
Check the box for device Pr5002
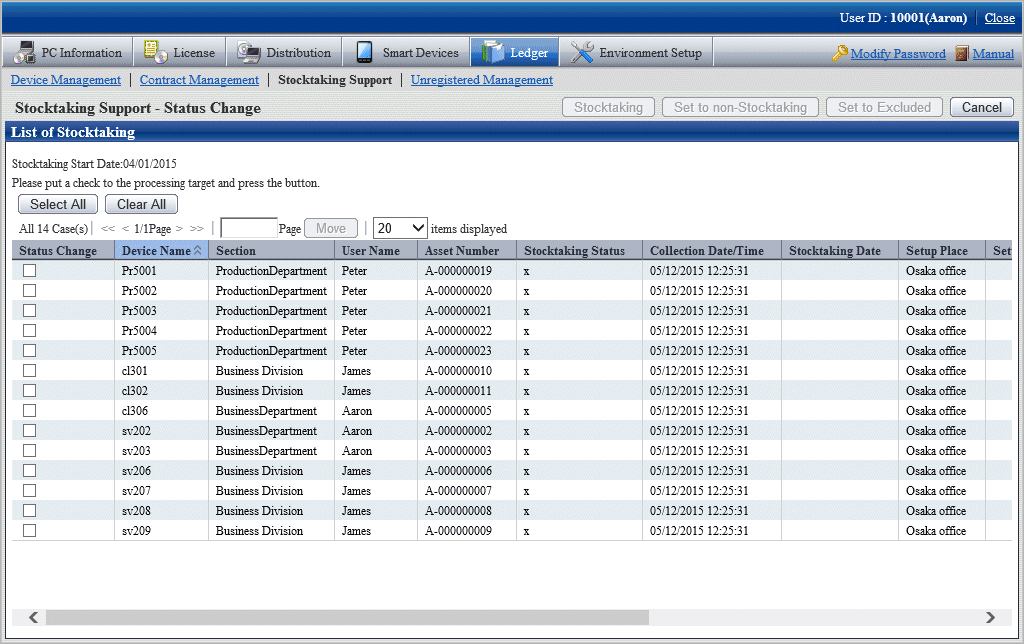click(x=29, y=291)
